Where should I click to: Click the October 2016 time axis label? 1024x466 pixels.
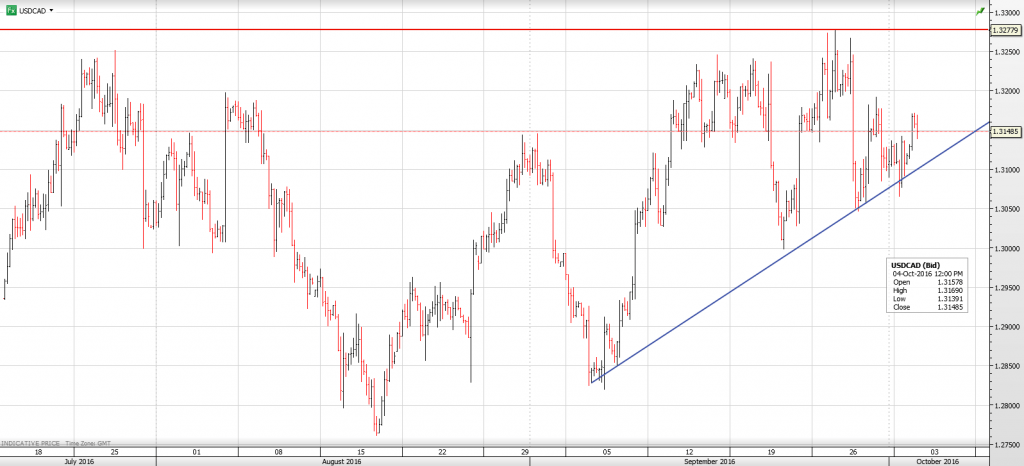pyautogui.click(x=937, y=461)
